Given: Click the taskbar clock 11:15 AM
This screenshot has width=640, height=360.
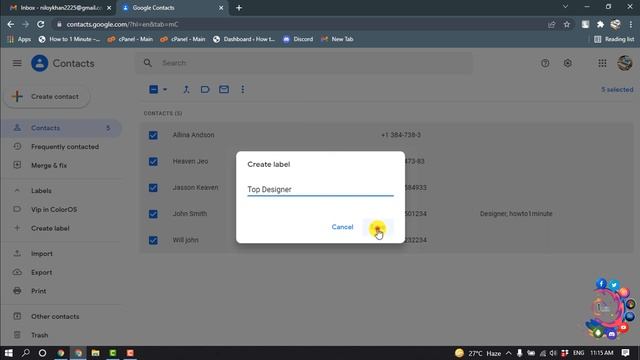Looking at the screenshot, I should point(602,353).
